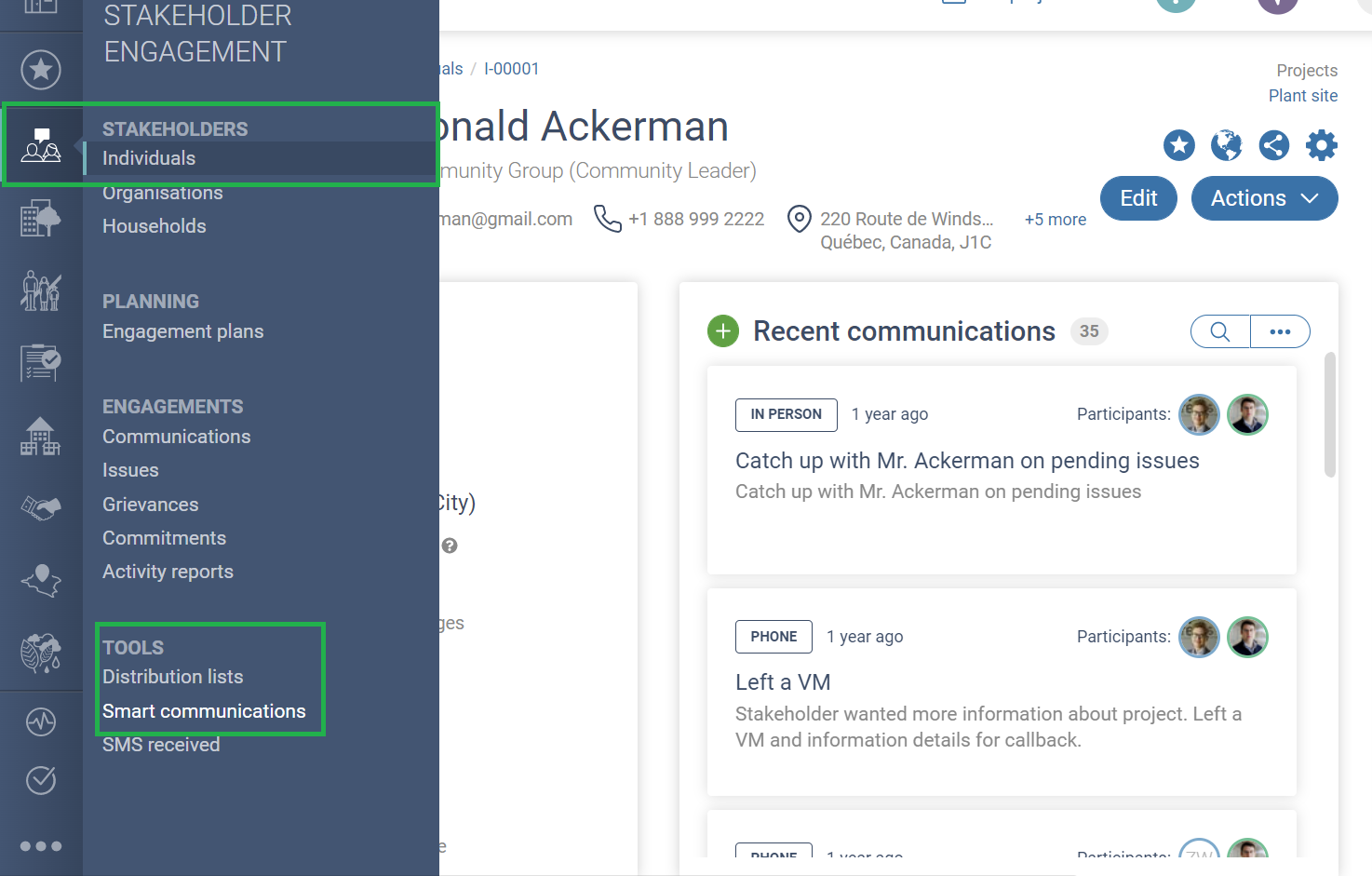Click the Edit button
Image resolution: width=1372 pixels, height=876 pixels.
(1138, 198)
